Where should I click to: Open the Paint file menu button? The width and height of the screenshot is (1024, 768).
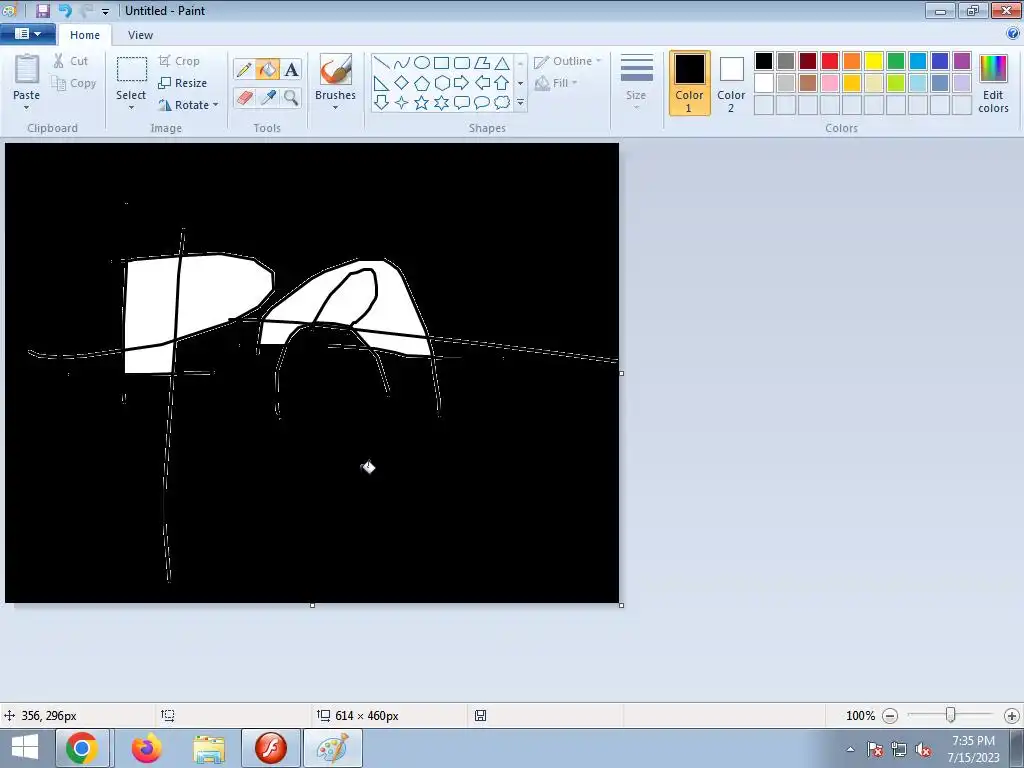[27, 34]
